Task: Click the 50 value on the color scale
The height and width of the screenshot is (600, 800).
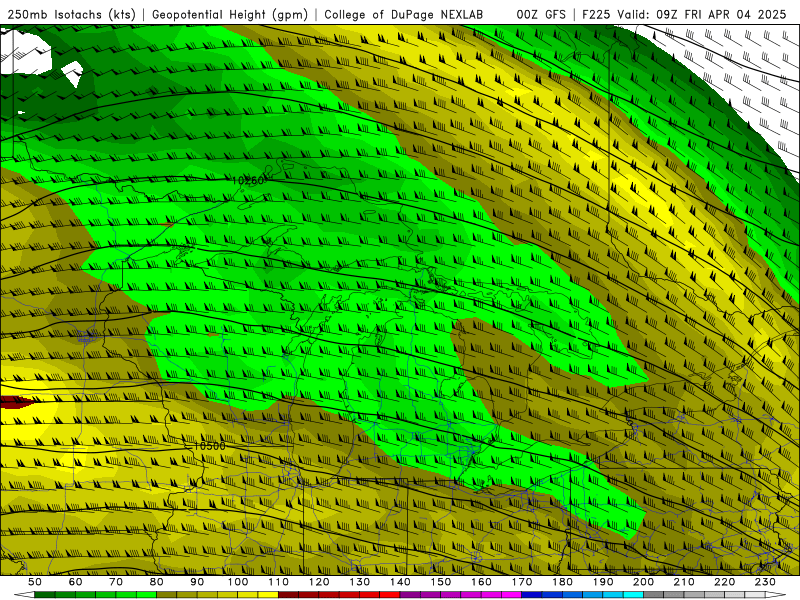Action: pos(35,582)
